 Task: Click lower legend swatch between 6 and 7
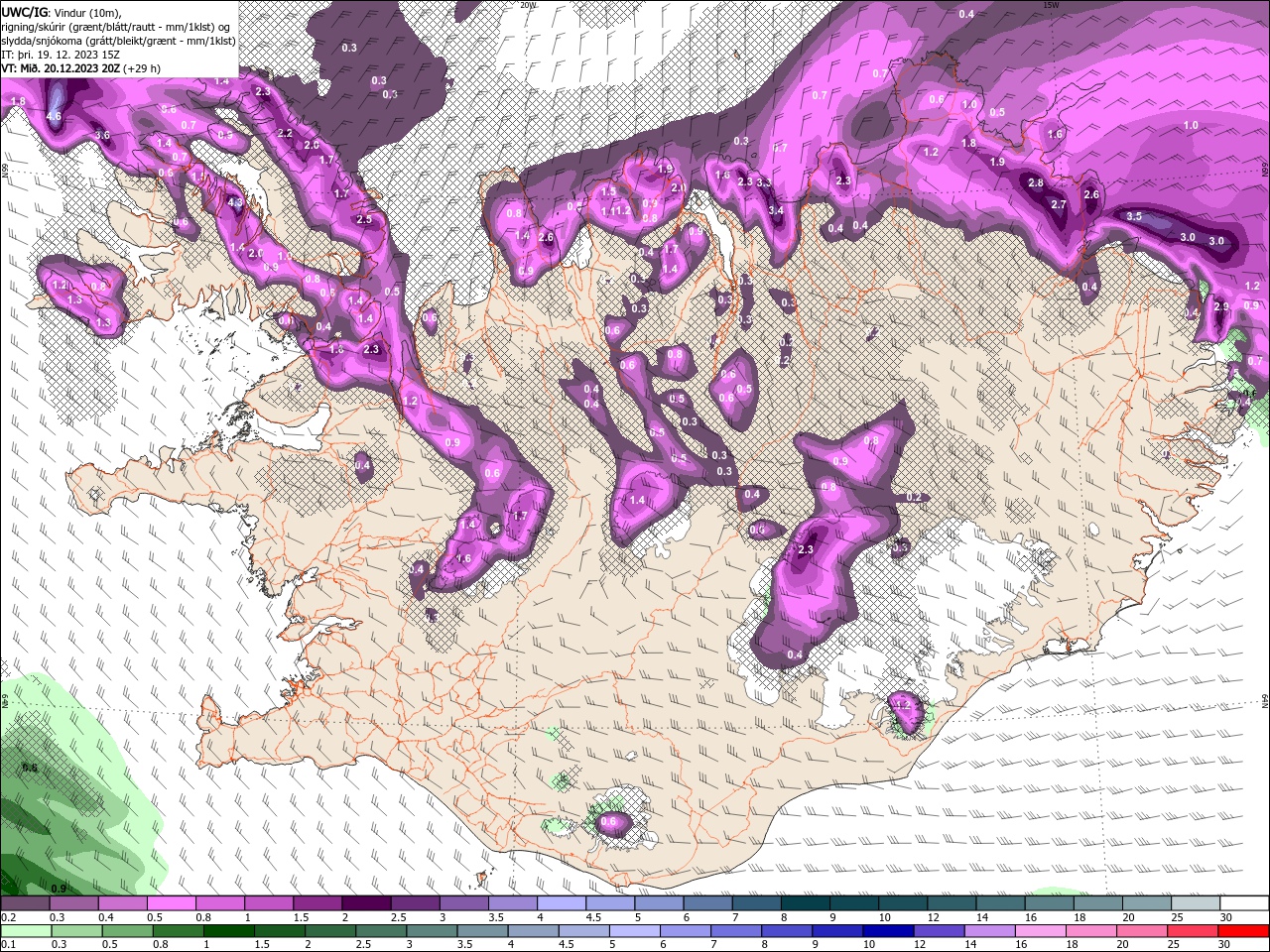686,930
